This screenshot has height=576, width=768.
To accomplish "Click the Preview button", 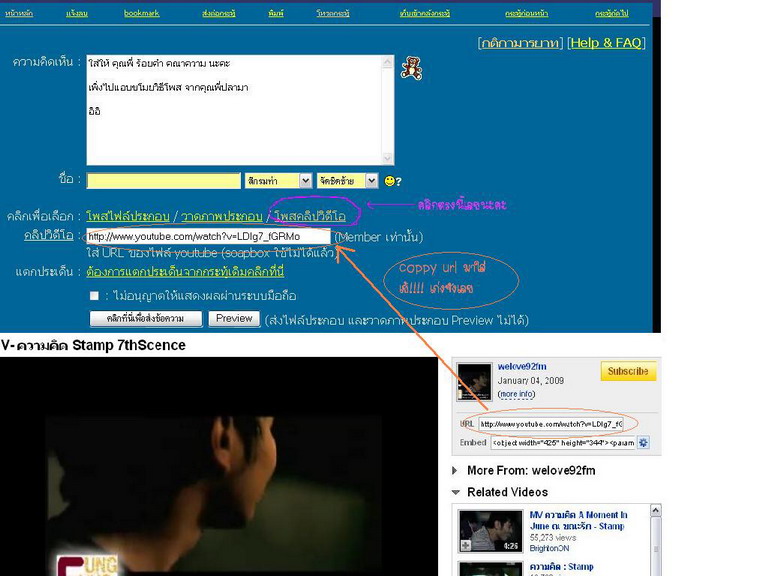I will (x=234, y=318).
